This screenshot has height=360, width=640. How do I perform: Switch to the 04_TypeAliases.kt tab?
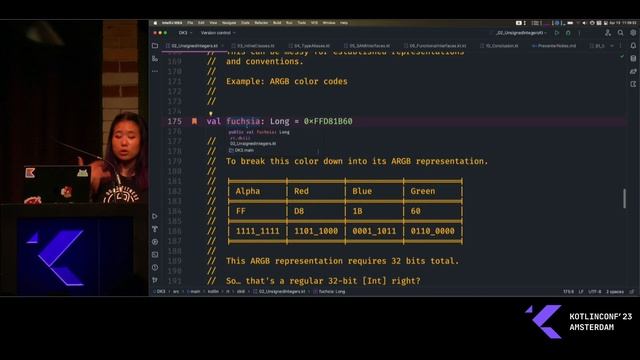[x=311, y=46]
